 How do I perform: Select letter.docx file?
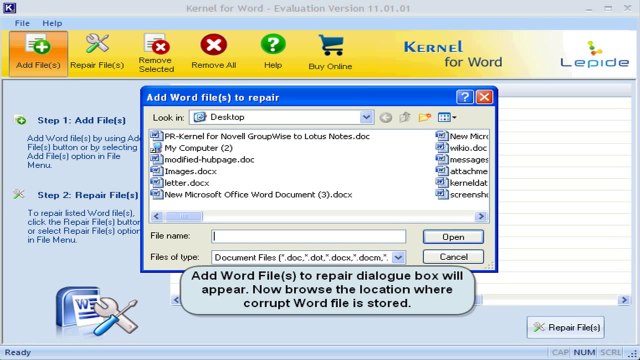coord(180,183)
